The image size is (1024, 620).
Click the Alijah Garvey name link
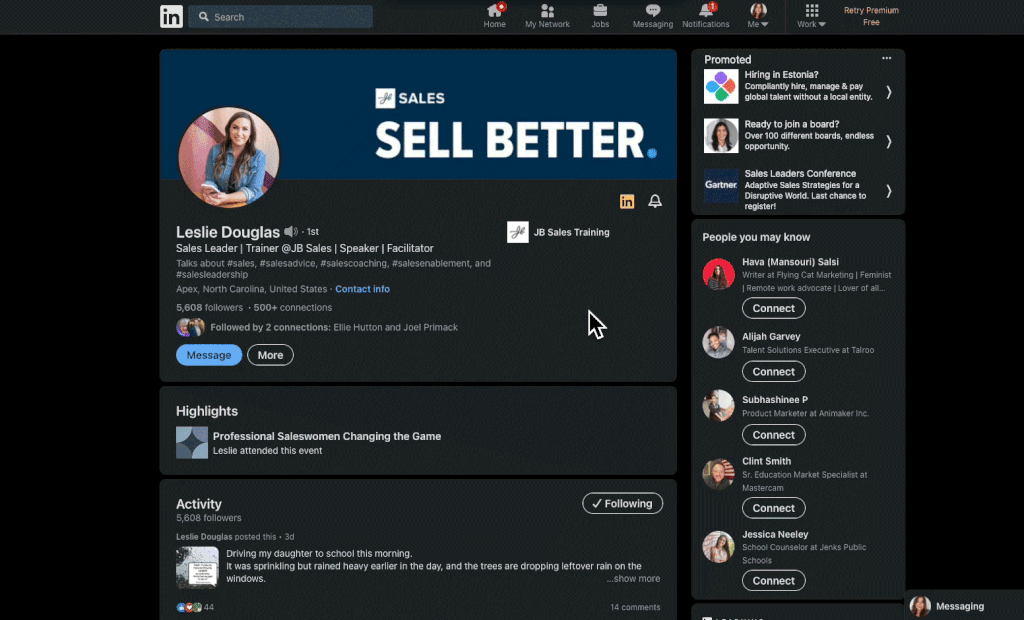tap(771, 336)
